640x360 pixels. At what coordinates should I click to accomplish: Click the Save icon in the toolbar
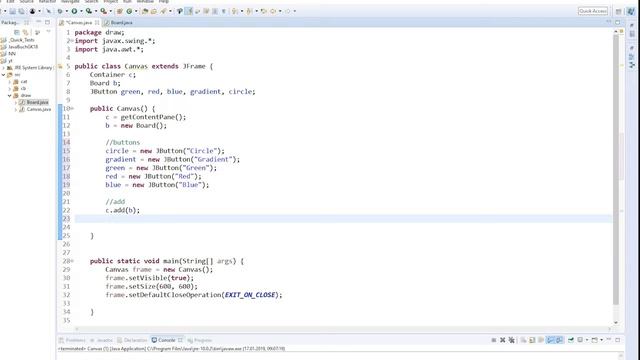click(12, 11)
